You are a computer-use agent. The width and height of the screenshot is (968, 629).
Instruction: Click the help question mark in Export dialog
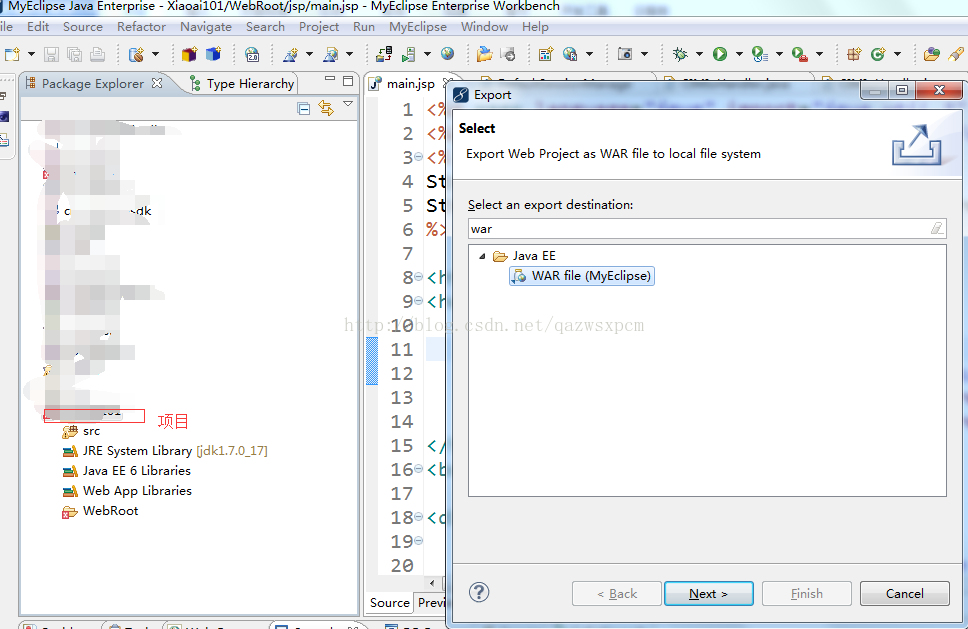[479, 593]
